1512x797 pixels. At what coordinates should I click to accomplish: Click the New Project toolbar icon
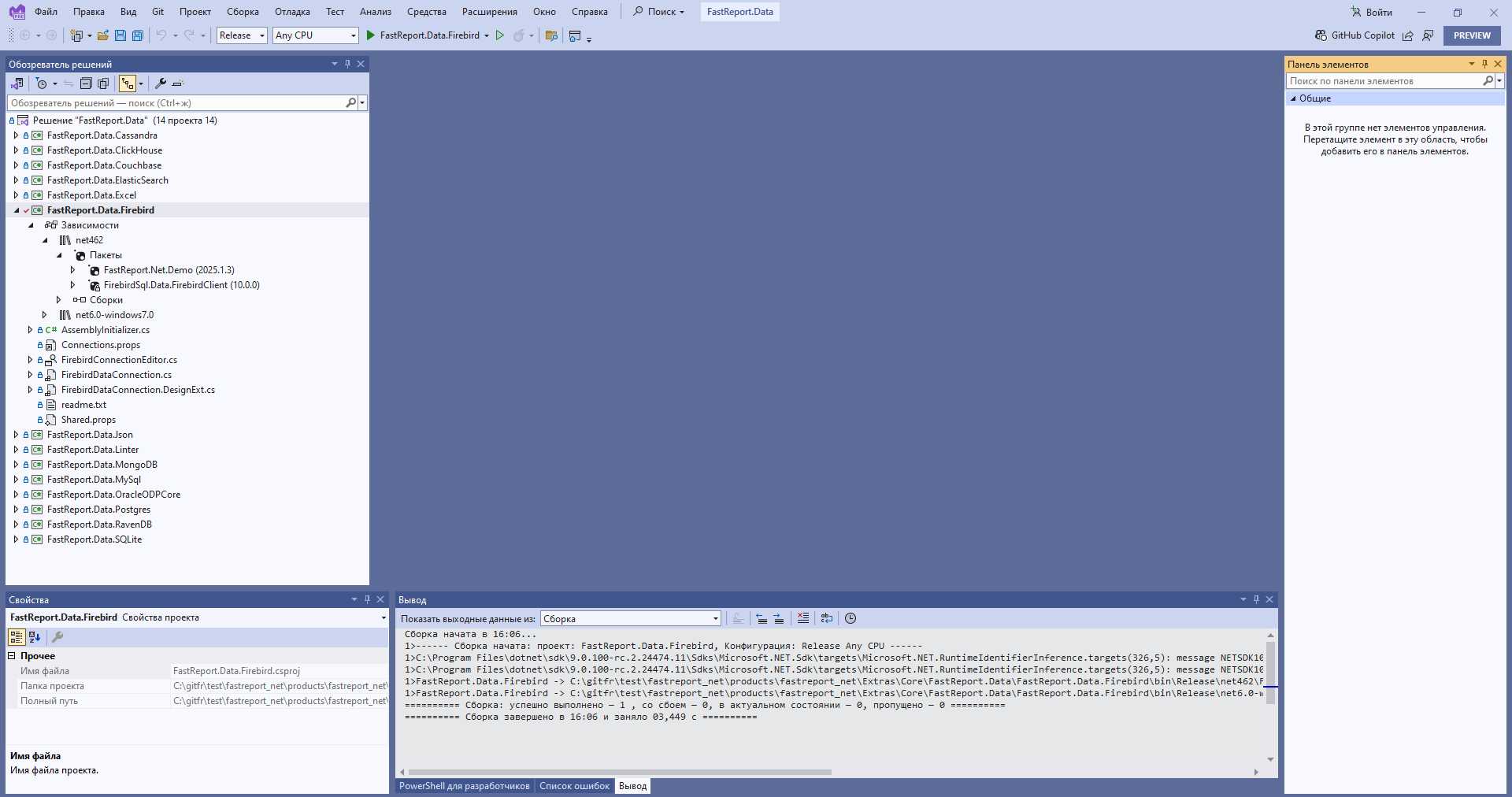pos(76,35)
